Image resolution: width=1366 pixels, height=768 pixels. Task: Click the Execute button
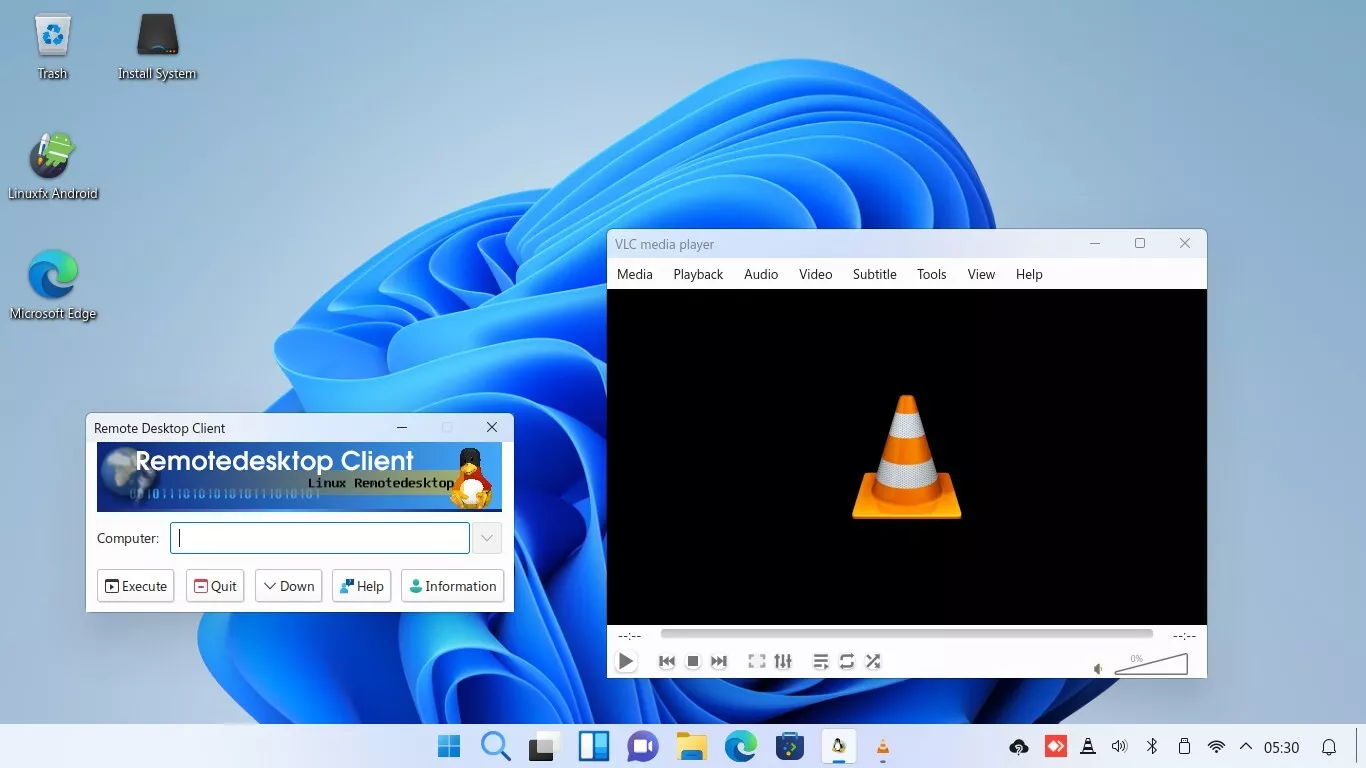coord(136,586)
